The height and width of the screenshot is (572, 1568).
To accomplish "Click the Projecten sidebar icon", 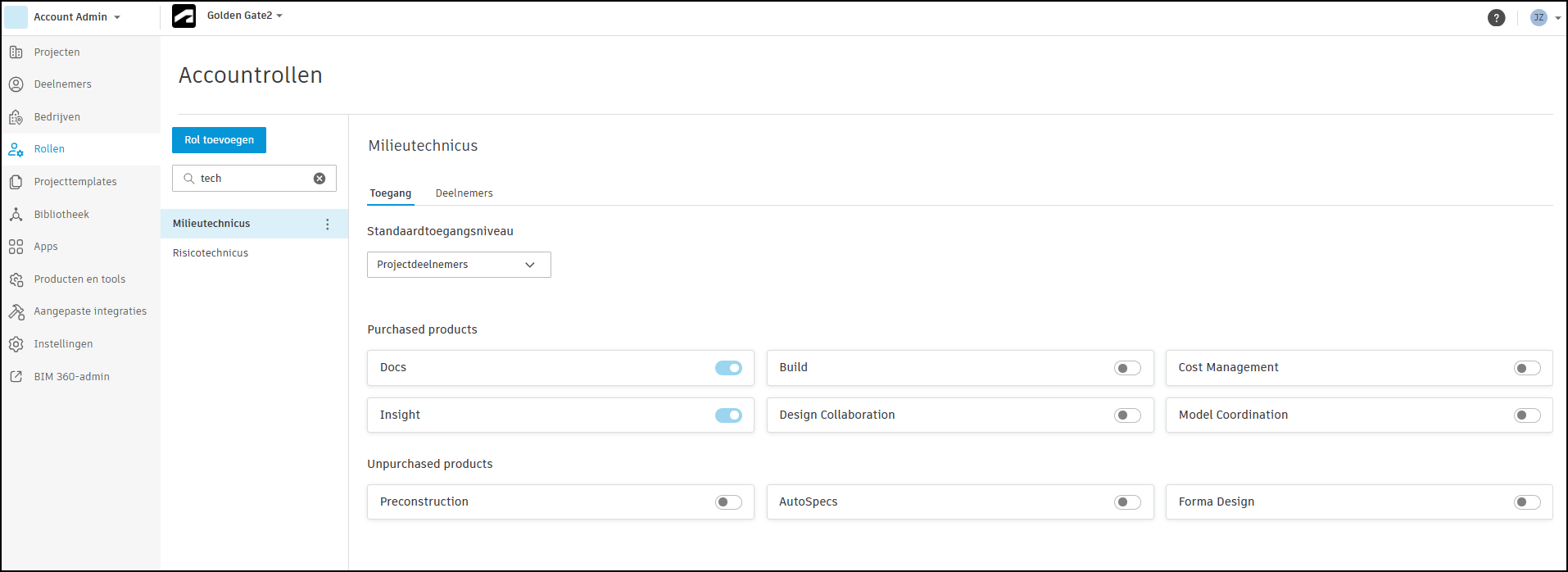I will click(16, 52).
